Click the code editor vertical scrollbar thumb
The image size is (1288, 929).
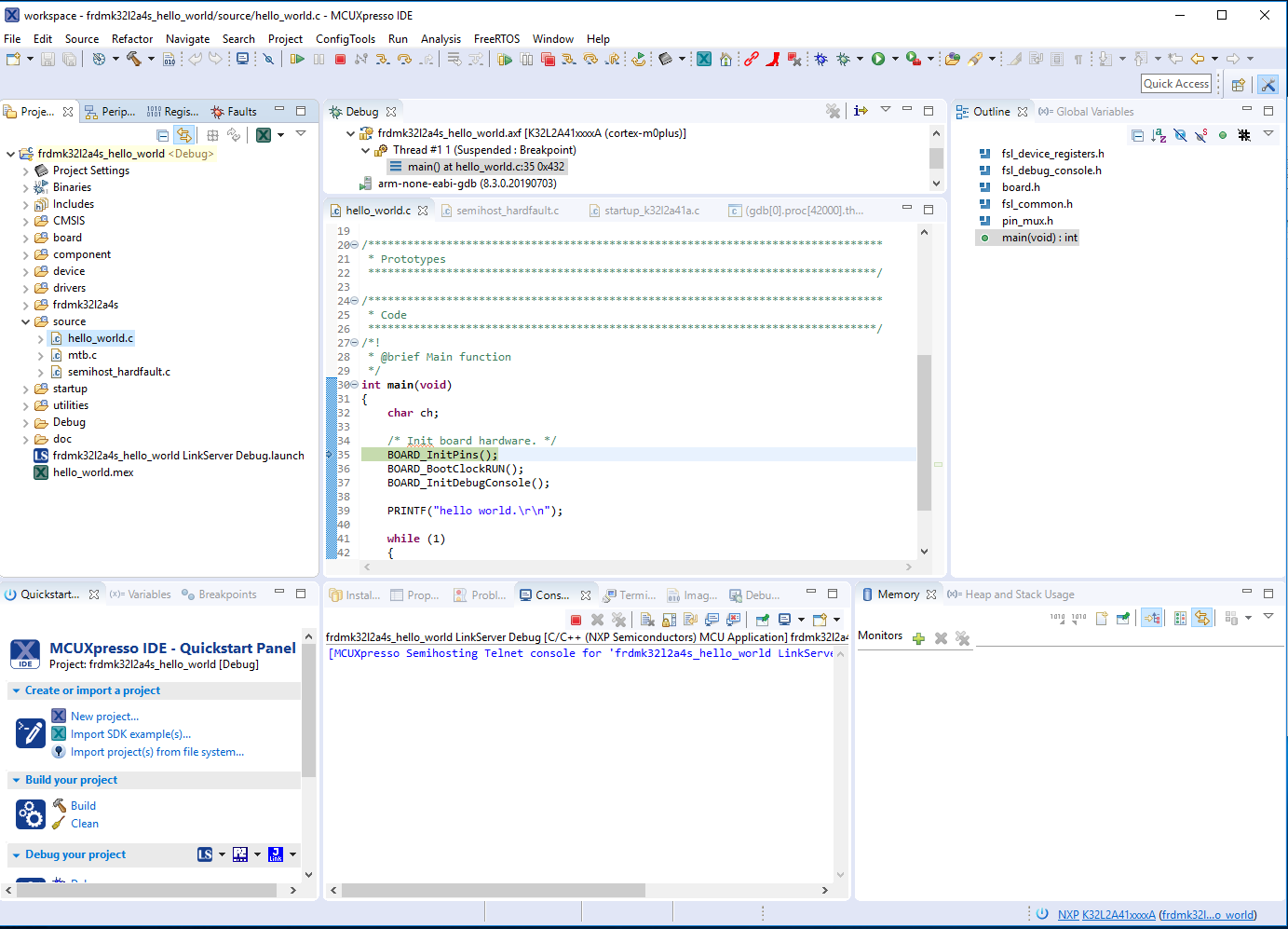[x=924, y=432]
